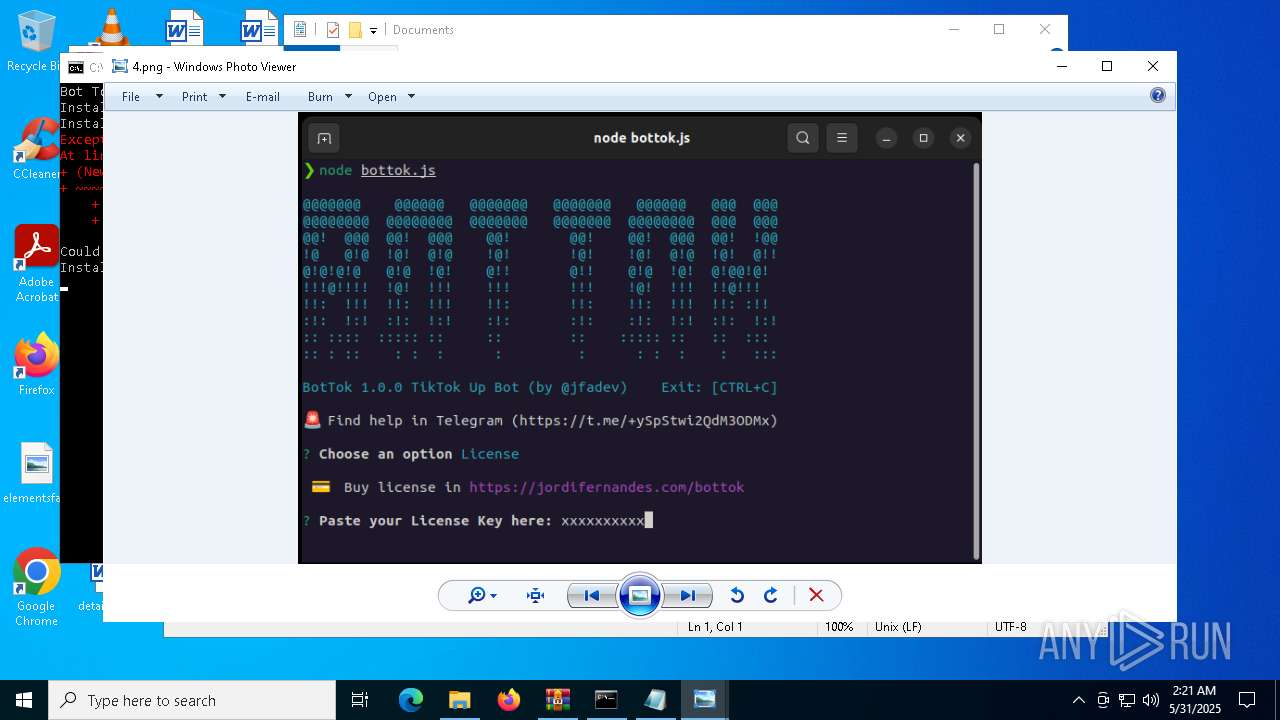Expand the Burn dropdown arrow
The height and width of the screenshot is (720, 1280).
(348, 97)
